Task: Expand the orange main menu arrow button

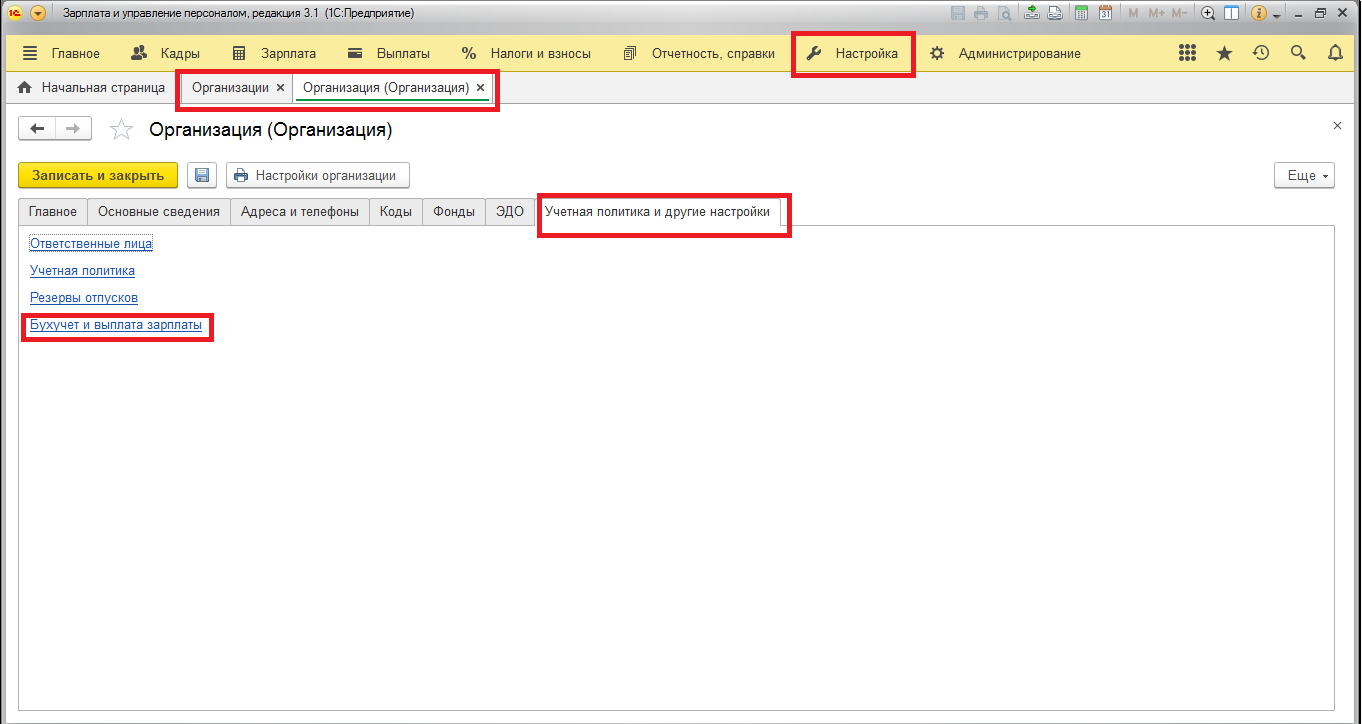Action: pos(38,13)
